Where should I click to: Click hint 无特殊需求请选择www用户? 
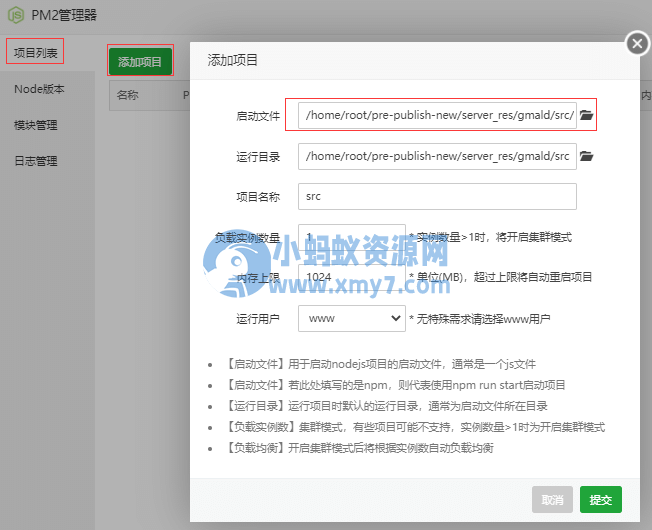click(x=479, y=319)
